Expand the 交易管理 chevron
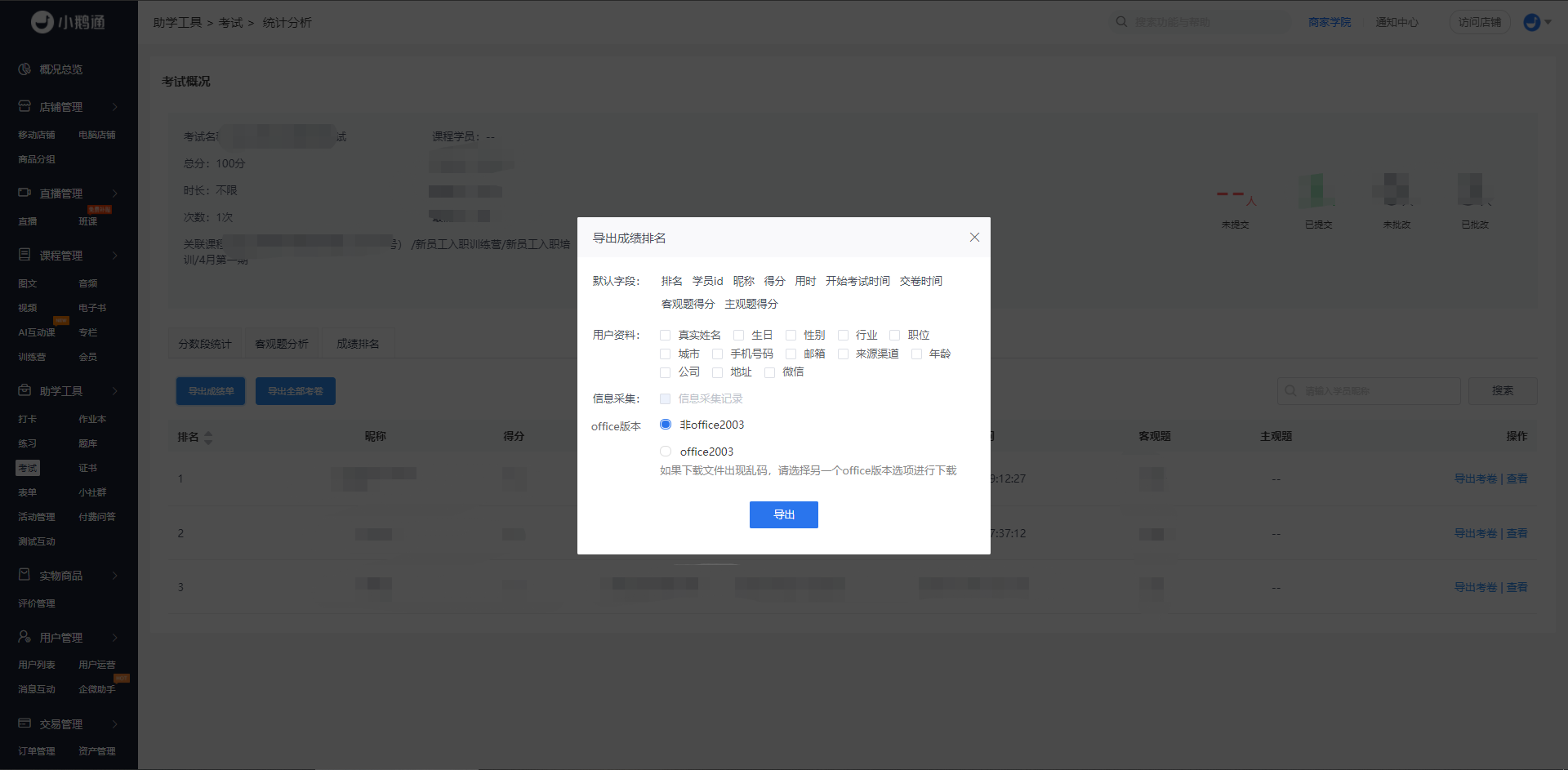This screenshot has height=770, width=1568. (x=114, y=724)
